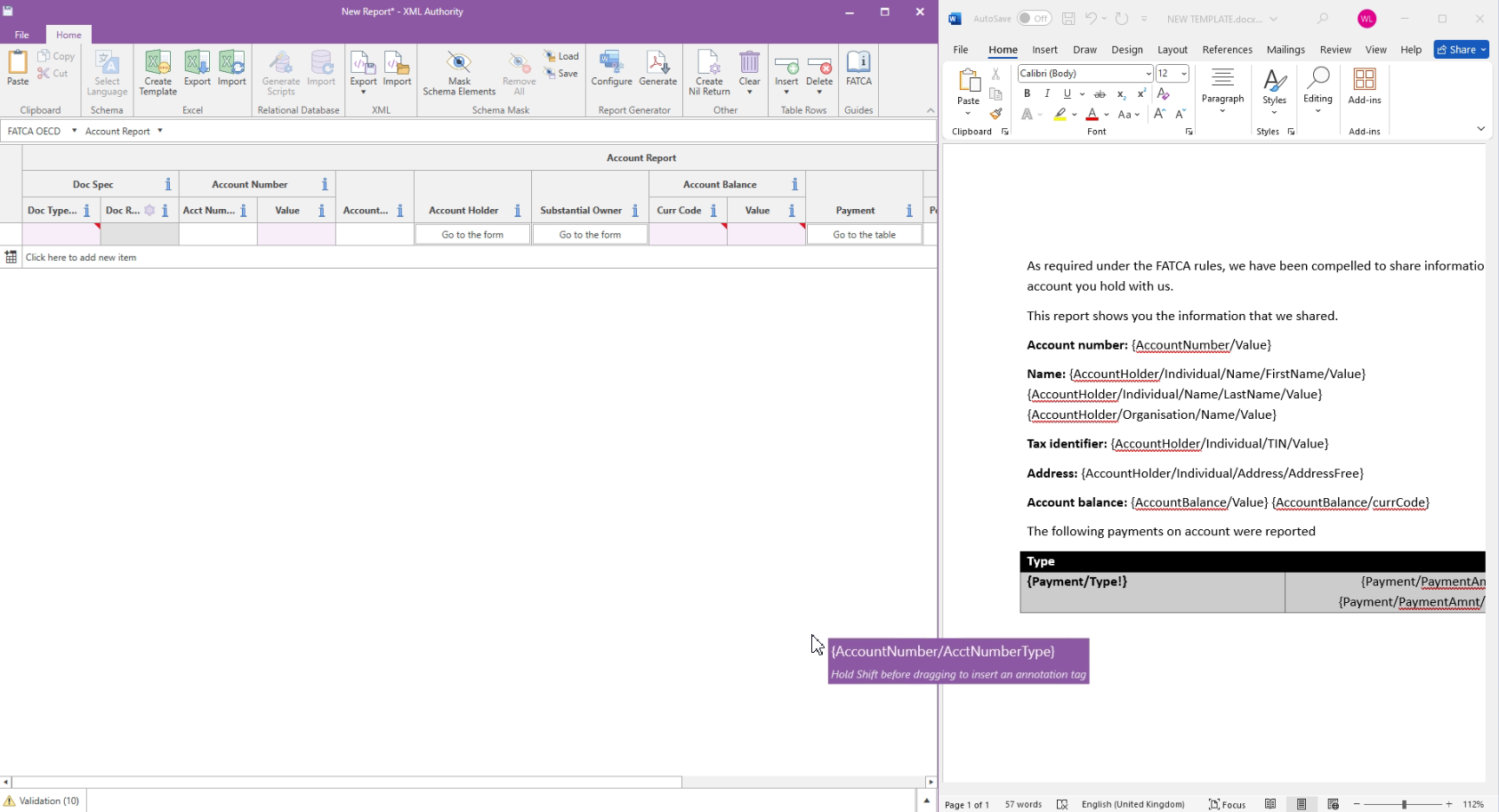The height and width of the screenshot is (812, 1499).
Task: Open Account Report dropdown
Action: (160, 131)
